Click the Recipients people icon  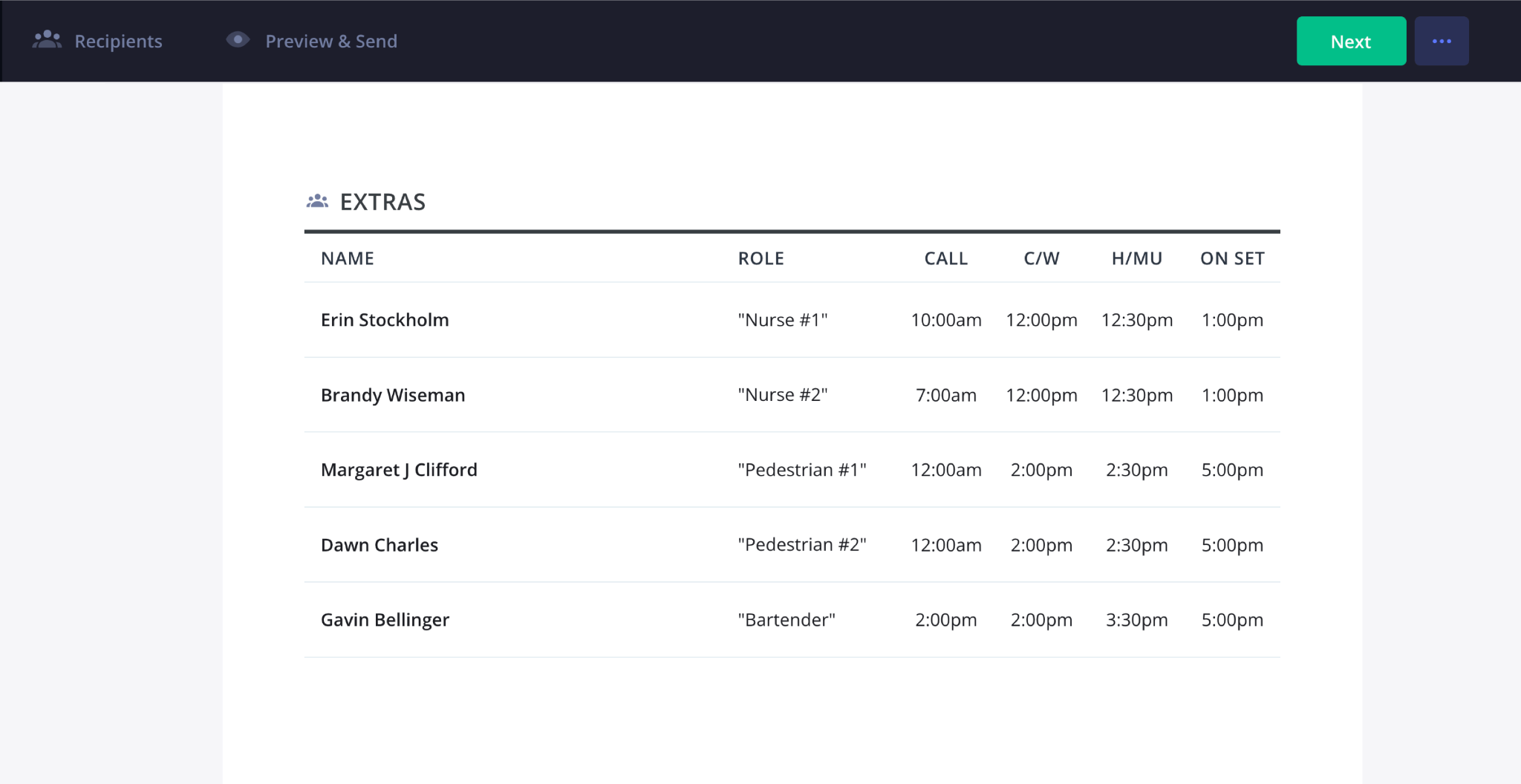(47, 40)
